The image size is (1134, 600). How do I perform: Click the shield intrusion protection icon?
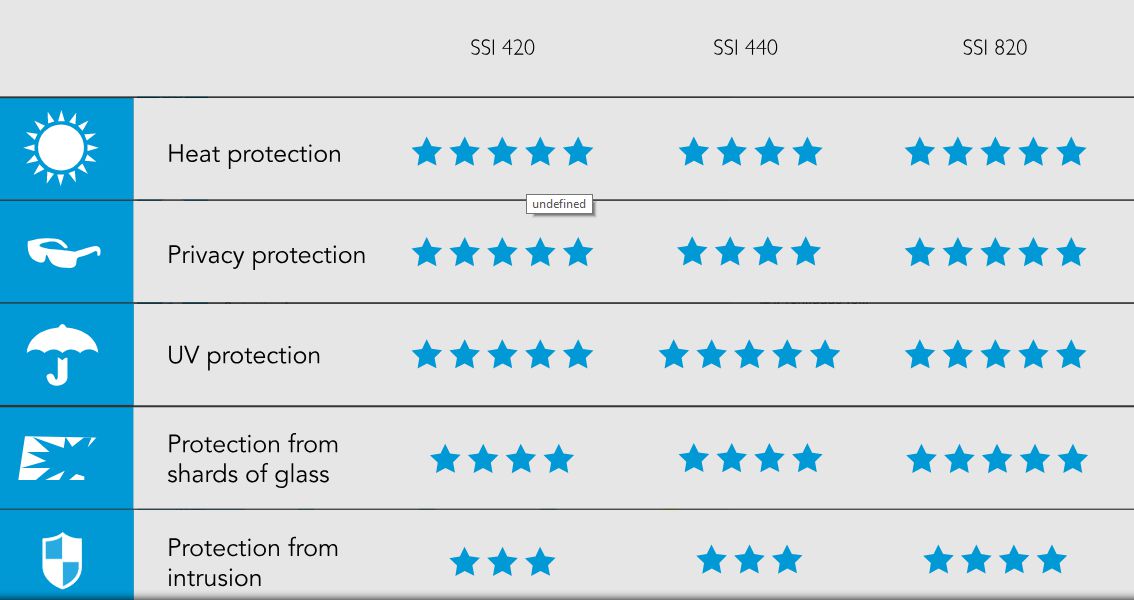(x=61, y=560)
